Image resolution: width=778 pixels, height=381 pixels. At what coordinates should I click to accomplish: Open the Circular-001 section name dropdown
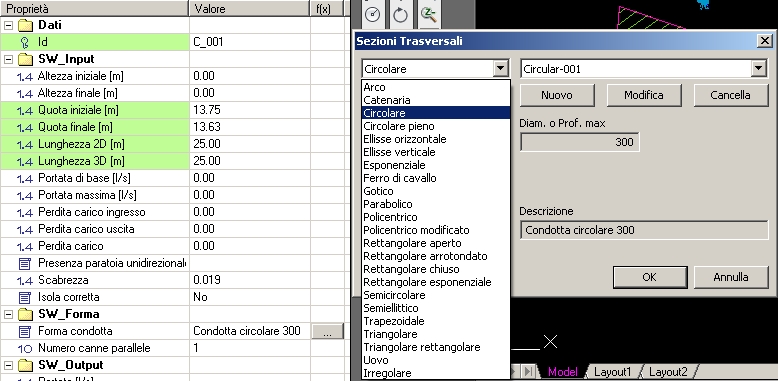(x=759, y=68)
